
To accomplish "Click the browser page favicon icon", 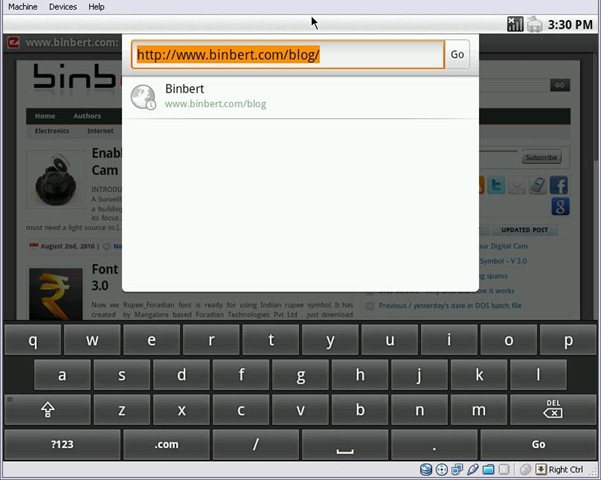I will pos(13,42).
